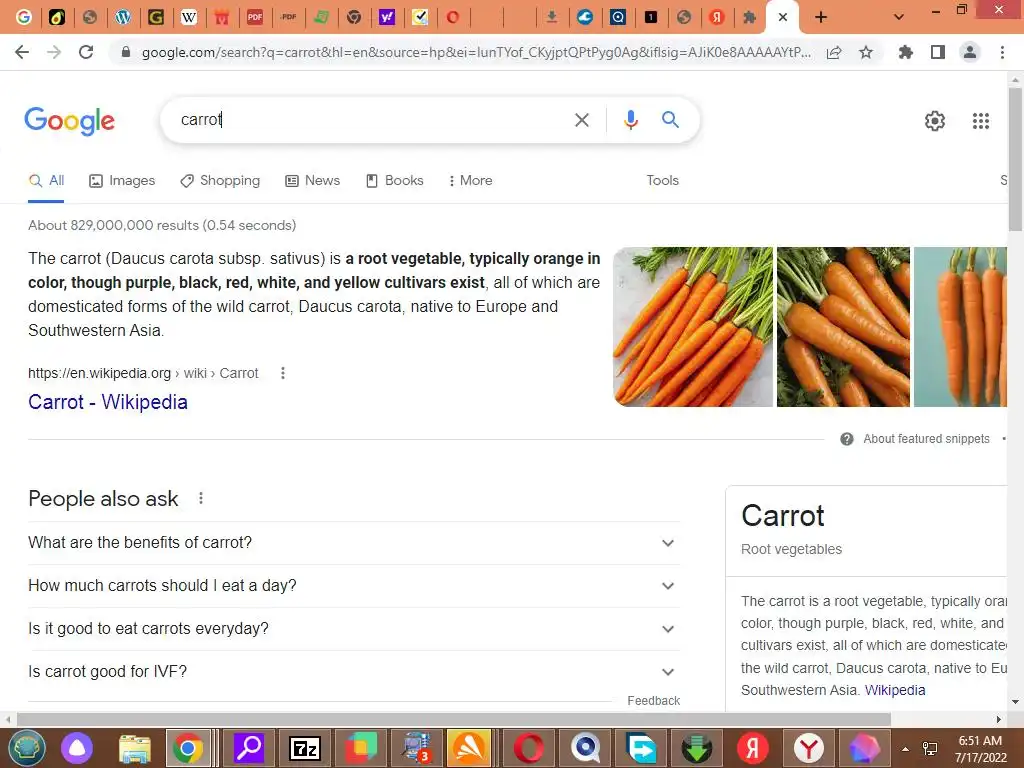Image resolution: width=1024 pixels, height=768 pixels.
Task: Expand "Is it good to eat carrots everyday?"
Action: [x=353, y=629]
